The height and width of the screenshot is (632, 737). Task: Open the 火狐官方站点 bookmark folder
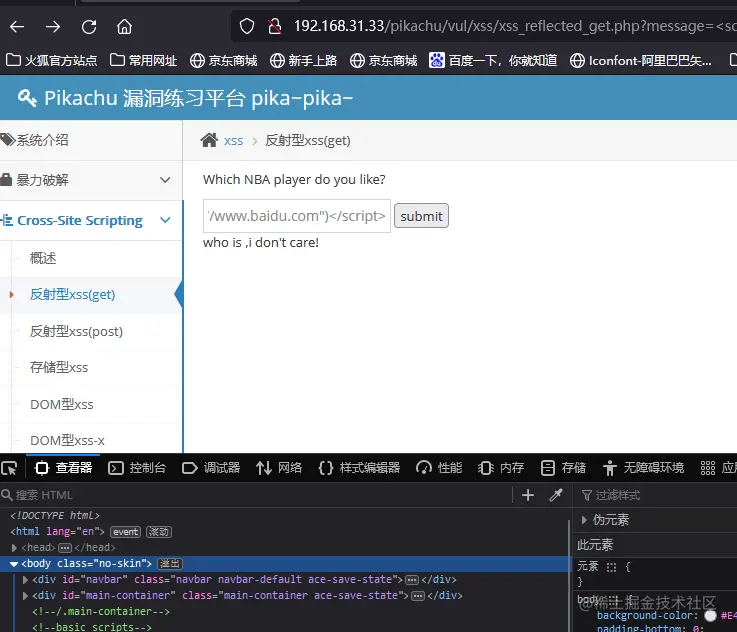tap(51, 60)
